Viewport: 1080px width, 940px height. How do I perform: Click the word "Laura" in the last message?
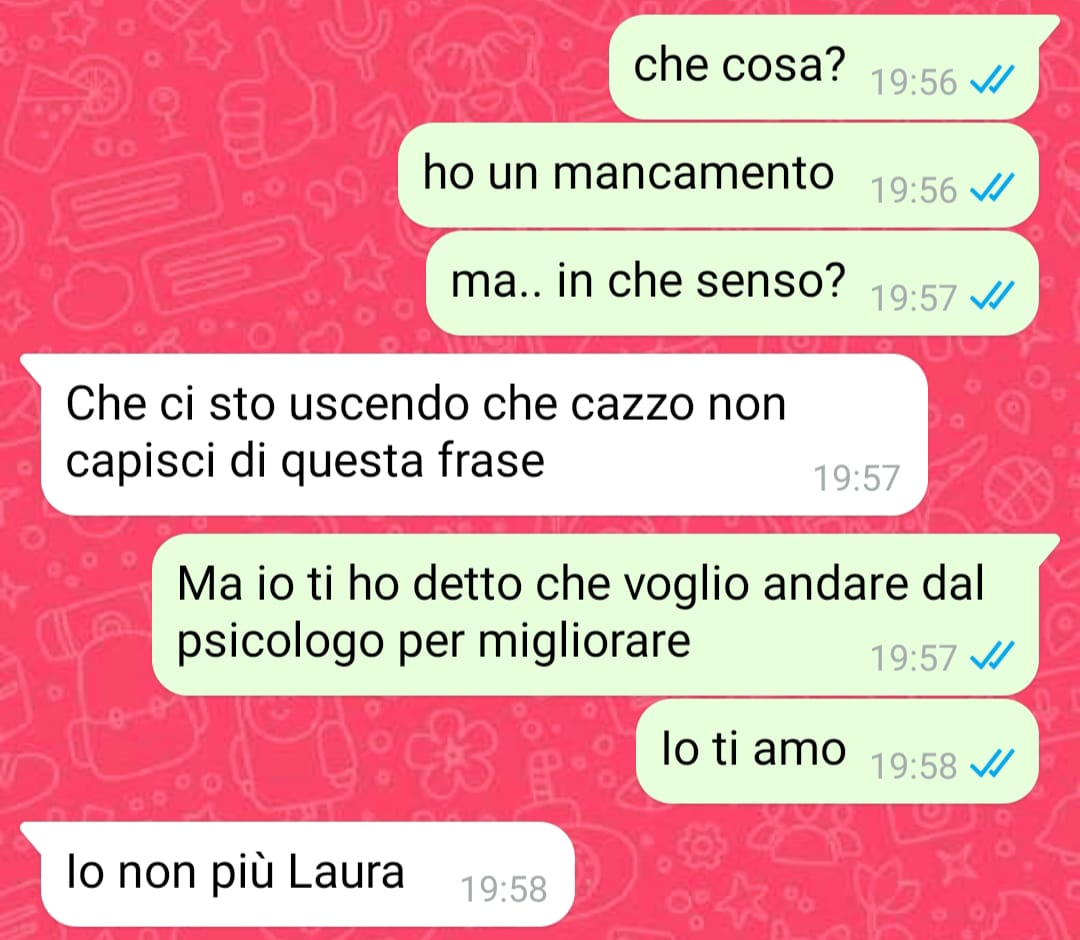click(346, 872)
